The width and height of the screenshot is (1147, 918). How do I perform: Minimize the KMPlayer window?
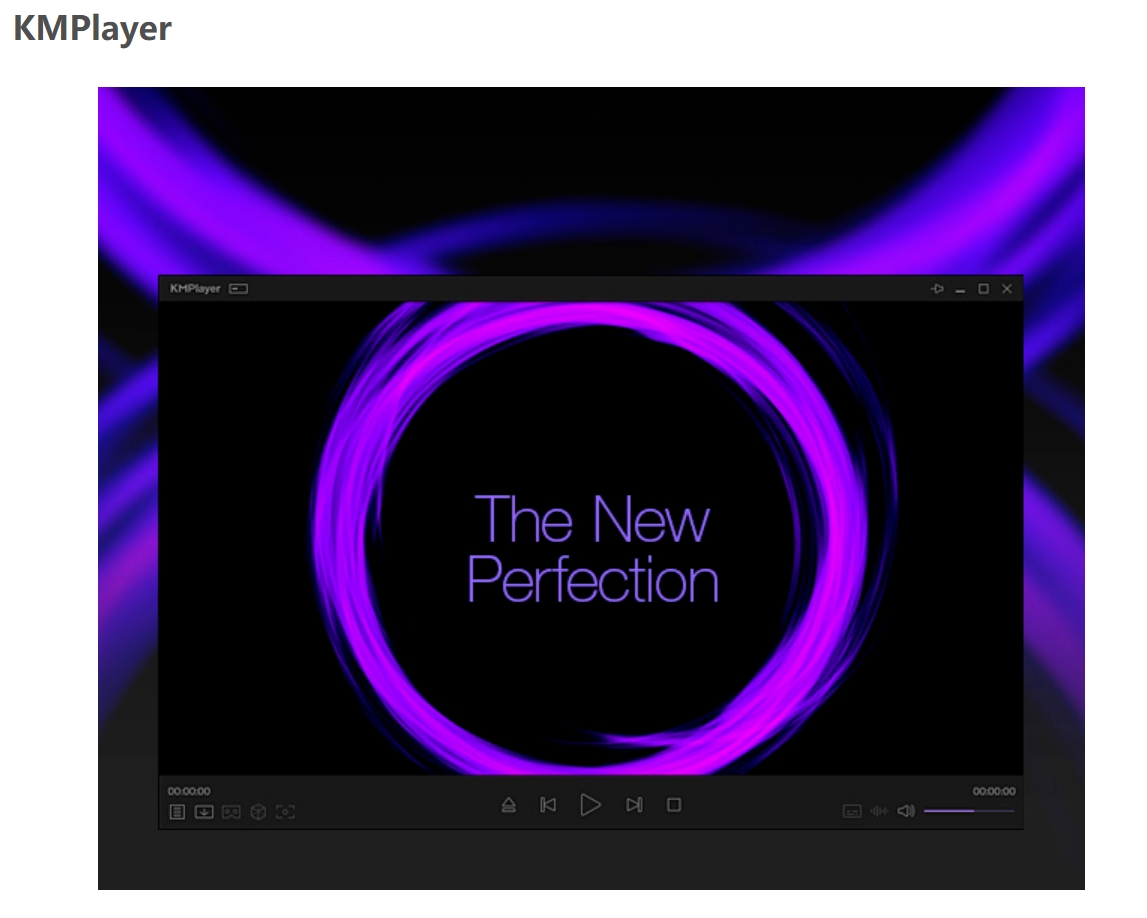(x=960, y=290)
